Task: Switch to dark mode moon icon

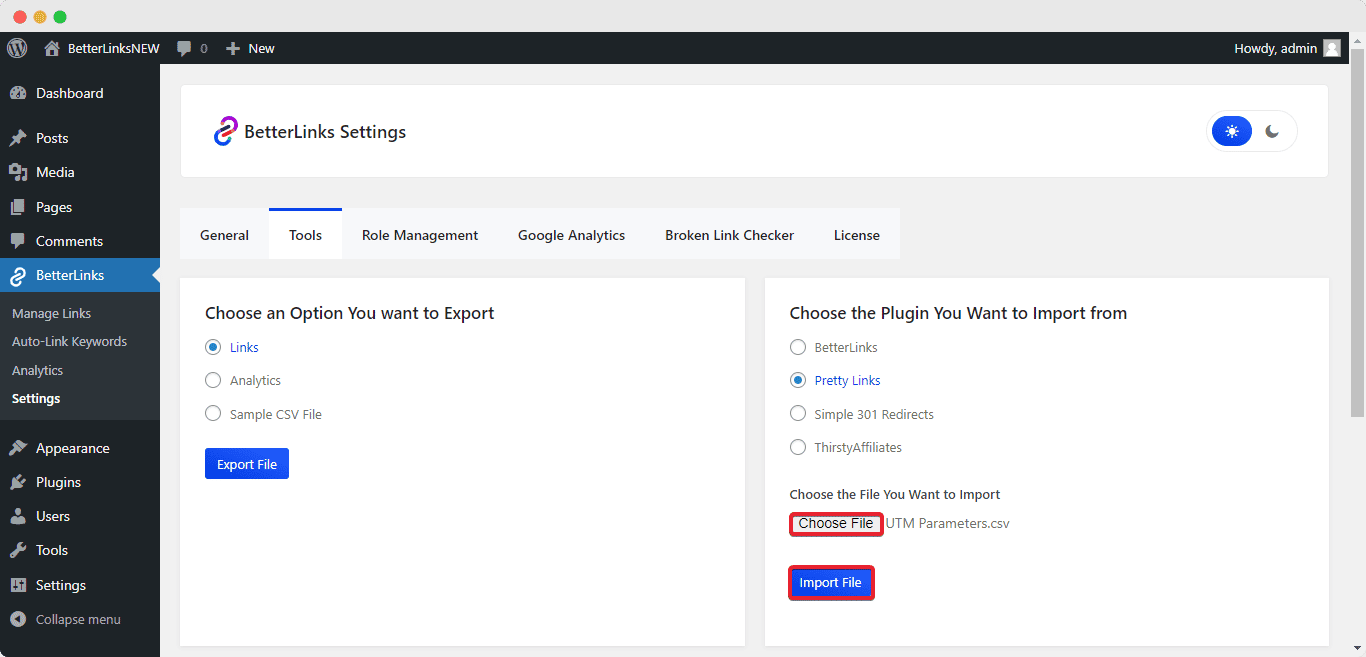Action: (1272, 131)
